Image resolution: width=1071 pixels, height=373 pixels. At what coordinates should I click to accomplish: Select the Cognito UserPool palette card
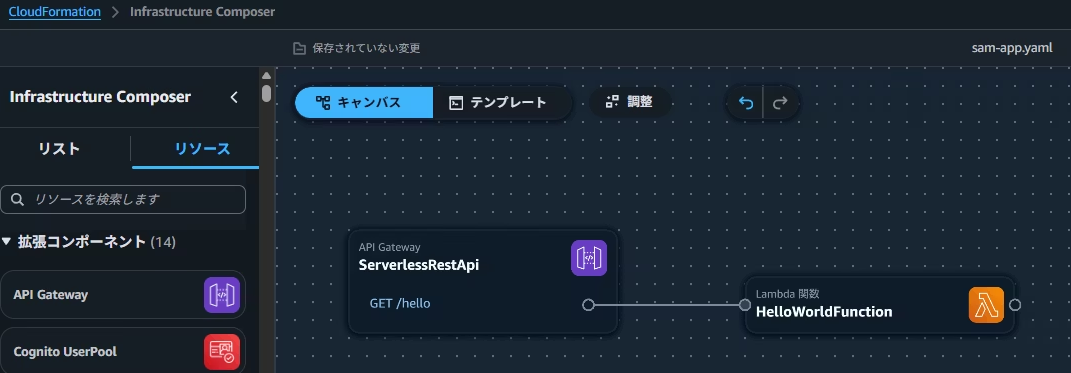point(123,351)
